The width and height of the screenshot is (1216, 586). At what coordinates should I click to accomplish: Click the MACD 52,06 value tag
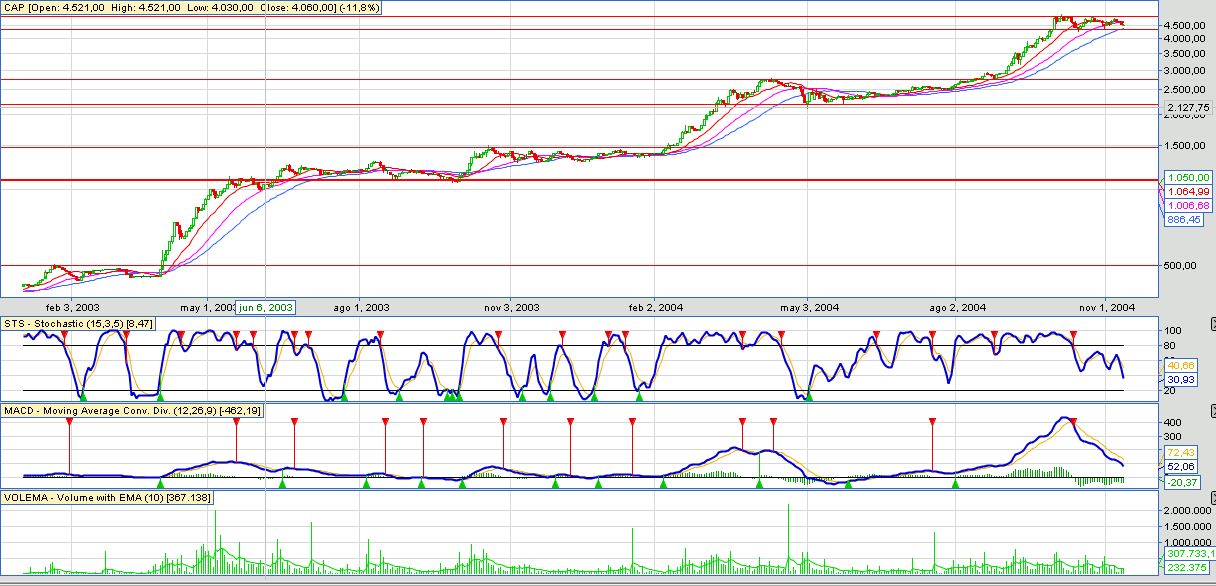(x=1181, y=467)
